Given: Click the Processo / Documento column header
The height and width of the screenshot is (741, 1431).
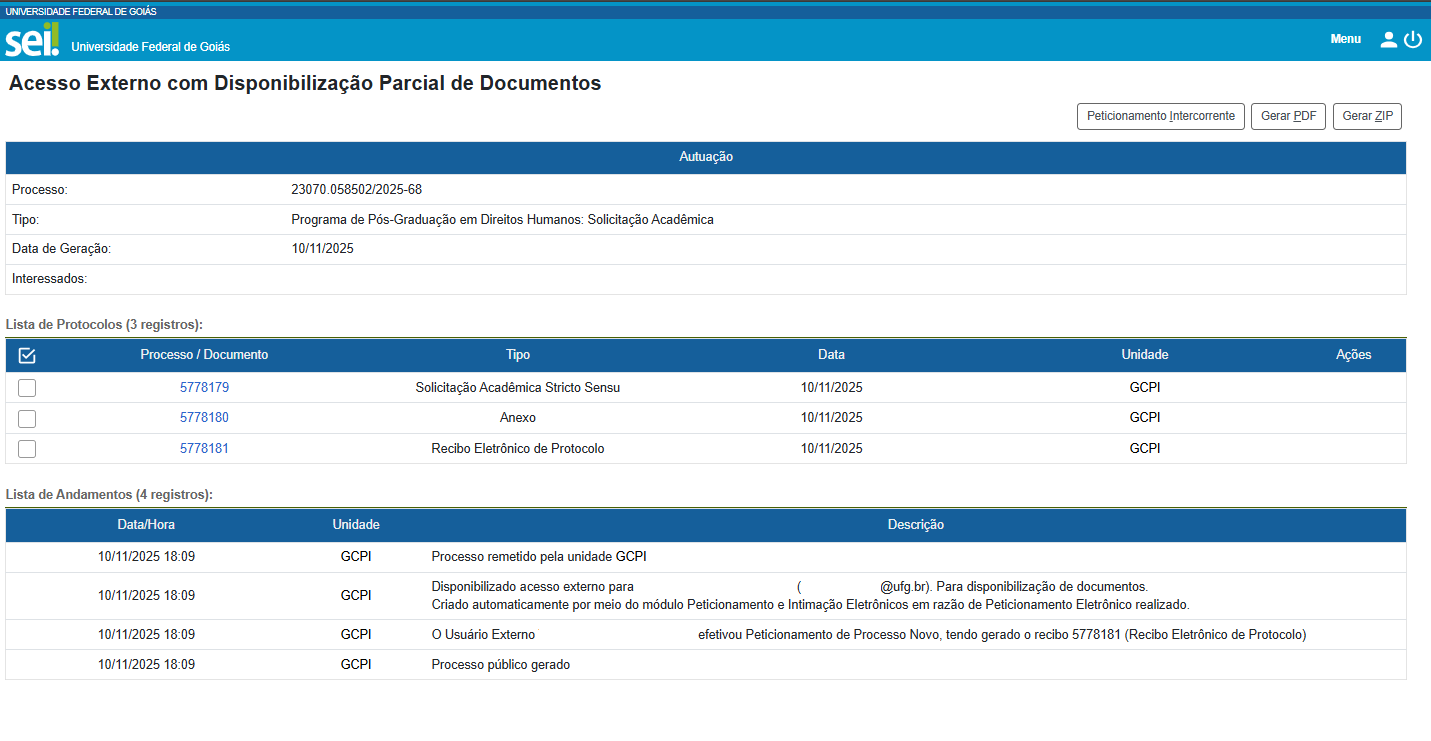Looking at the screenshot, I should [x=204, y=355].
